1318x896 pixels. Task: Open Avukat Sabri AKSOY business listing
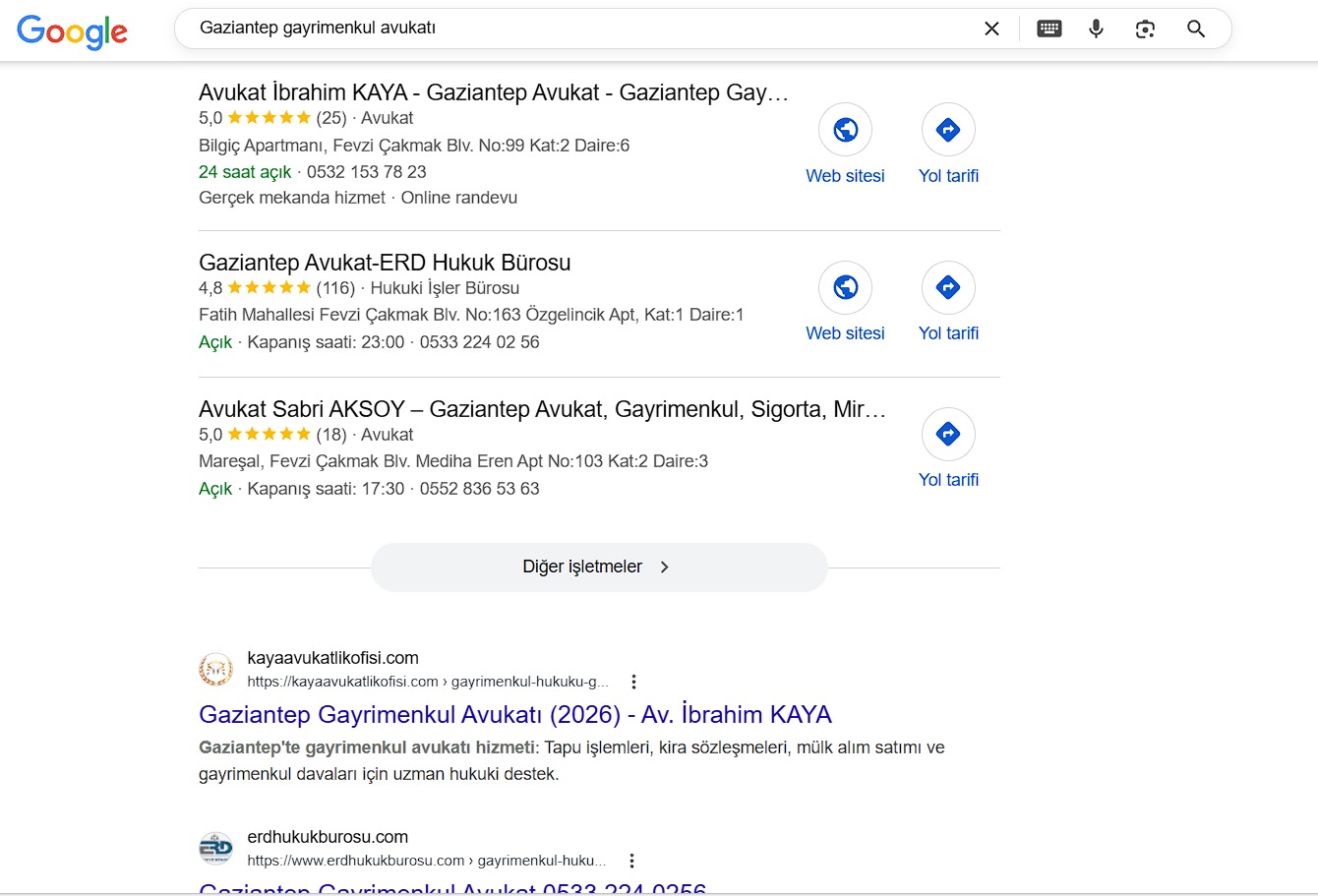coord(542,409)
